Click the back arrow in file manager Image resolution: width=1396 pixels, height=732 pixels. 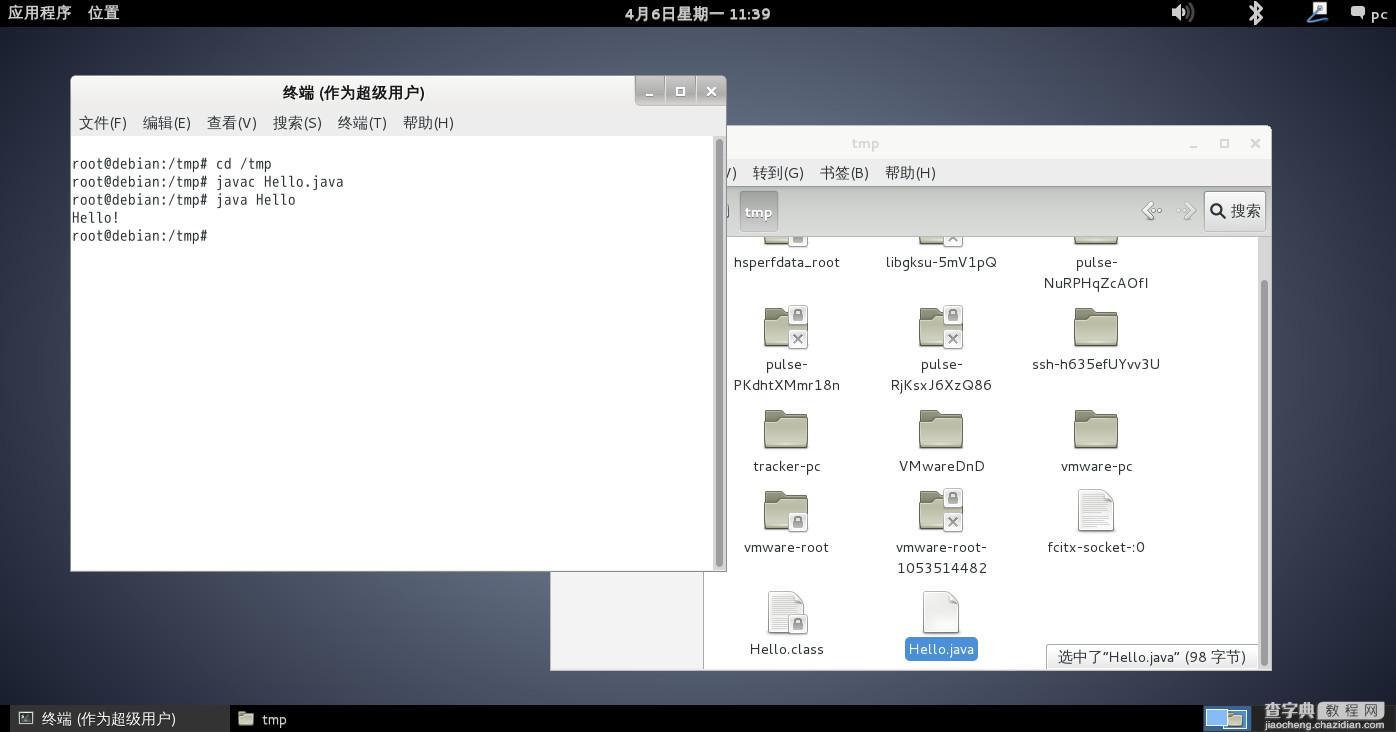[x=1152, y=211]
